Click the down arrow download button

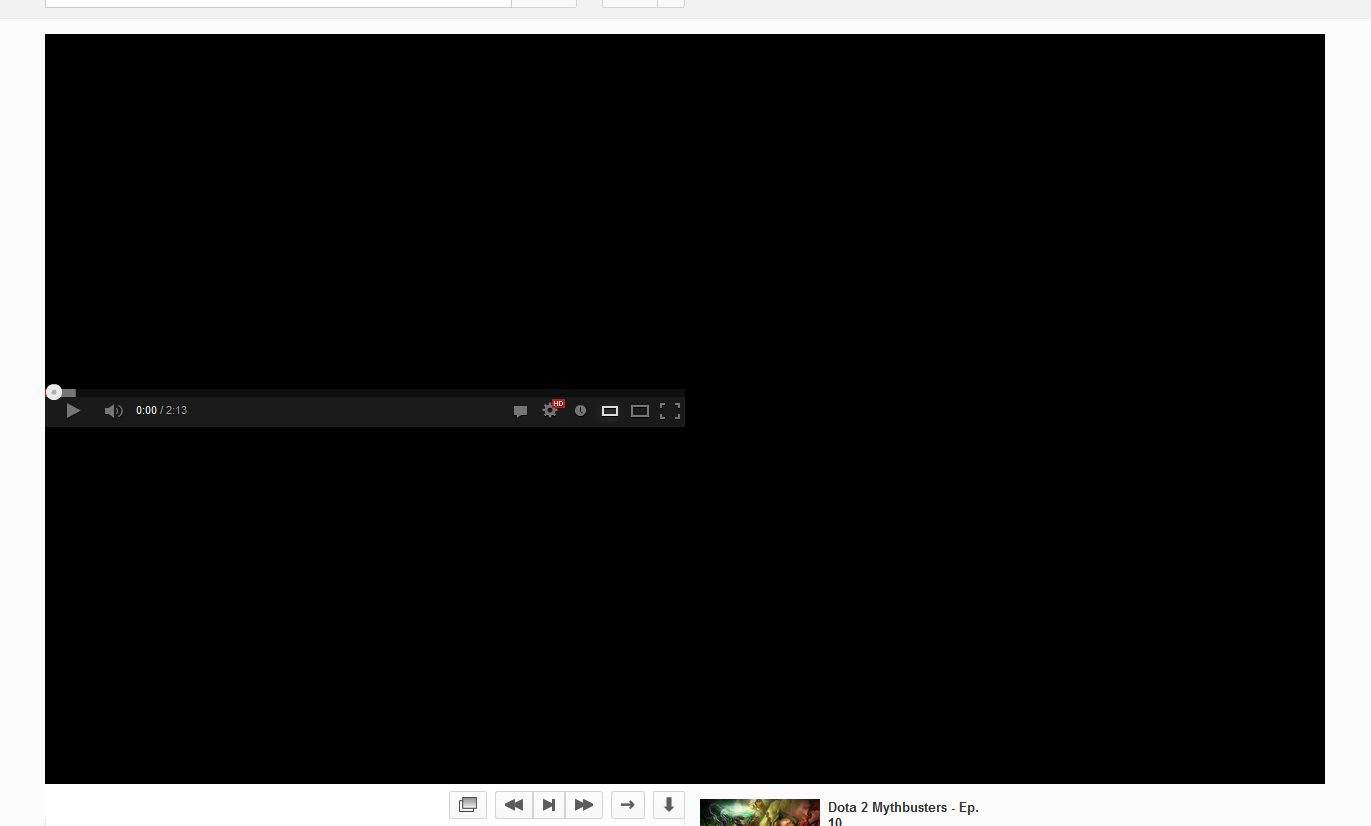click(669, 805)
